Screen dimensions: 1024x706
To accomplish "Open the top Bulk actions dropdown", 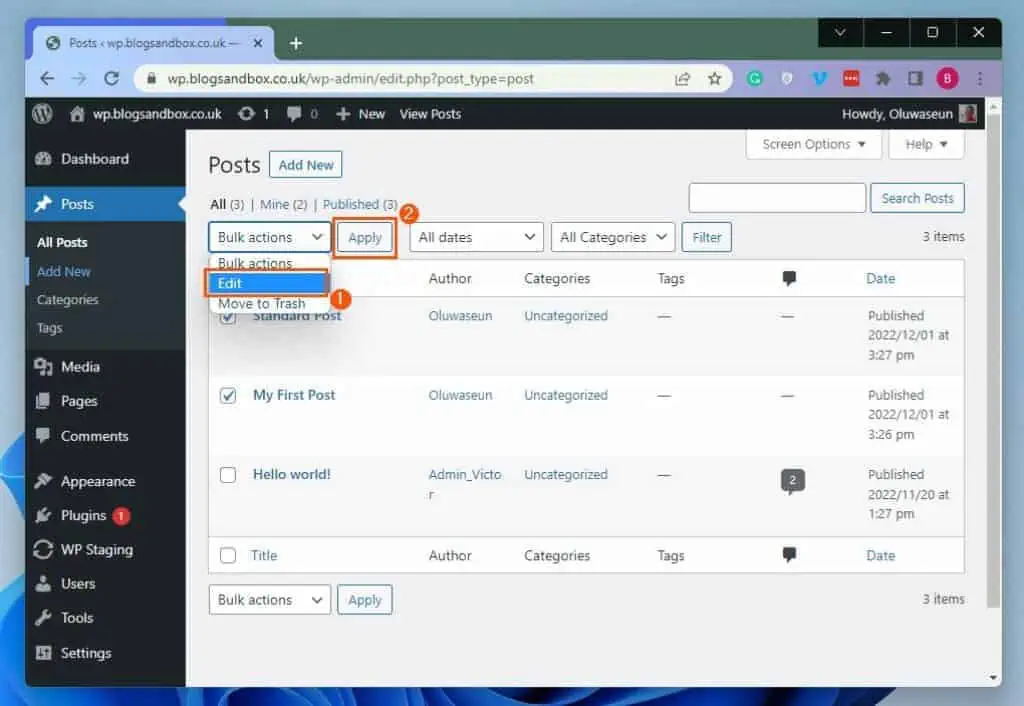I will (270, 237).
